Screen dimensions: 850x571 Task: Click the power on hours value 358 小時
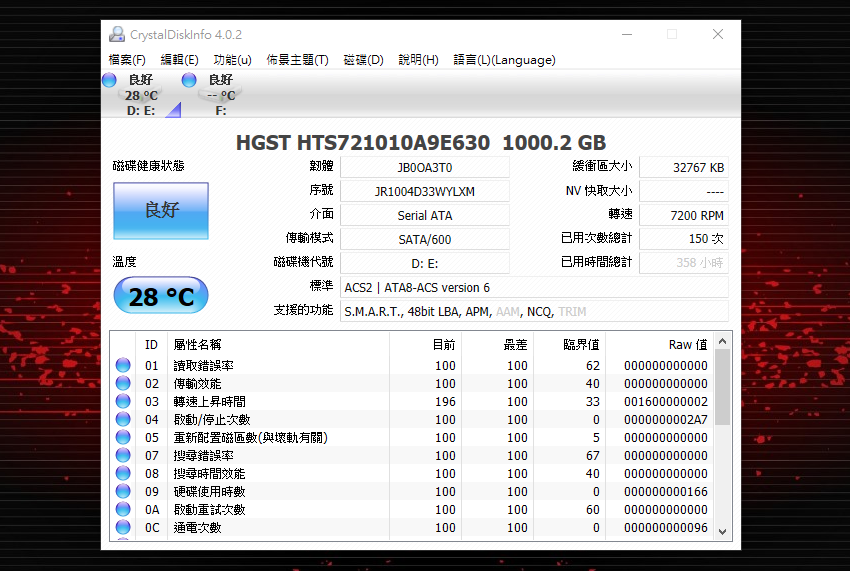684,263
